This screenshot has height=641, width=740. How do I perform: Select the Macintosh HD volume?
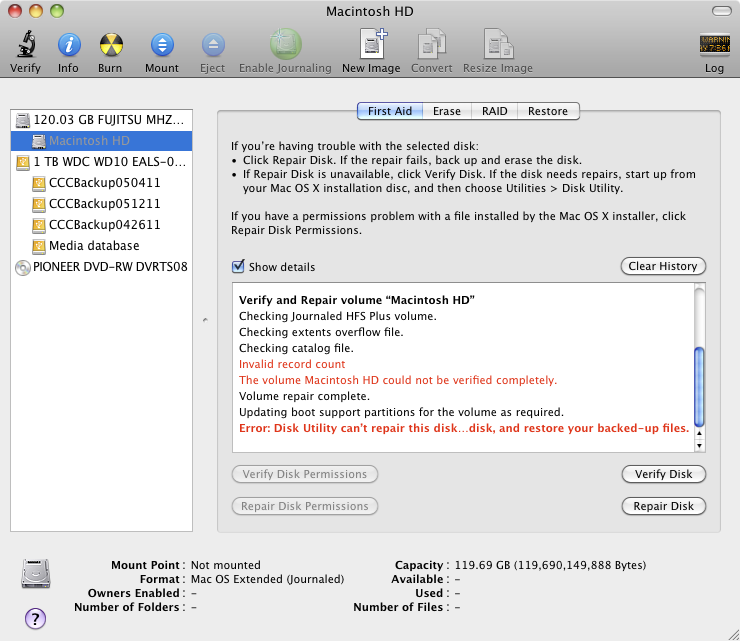[101, 141]
